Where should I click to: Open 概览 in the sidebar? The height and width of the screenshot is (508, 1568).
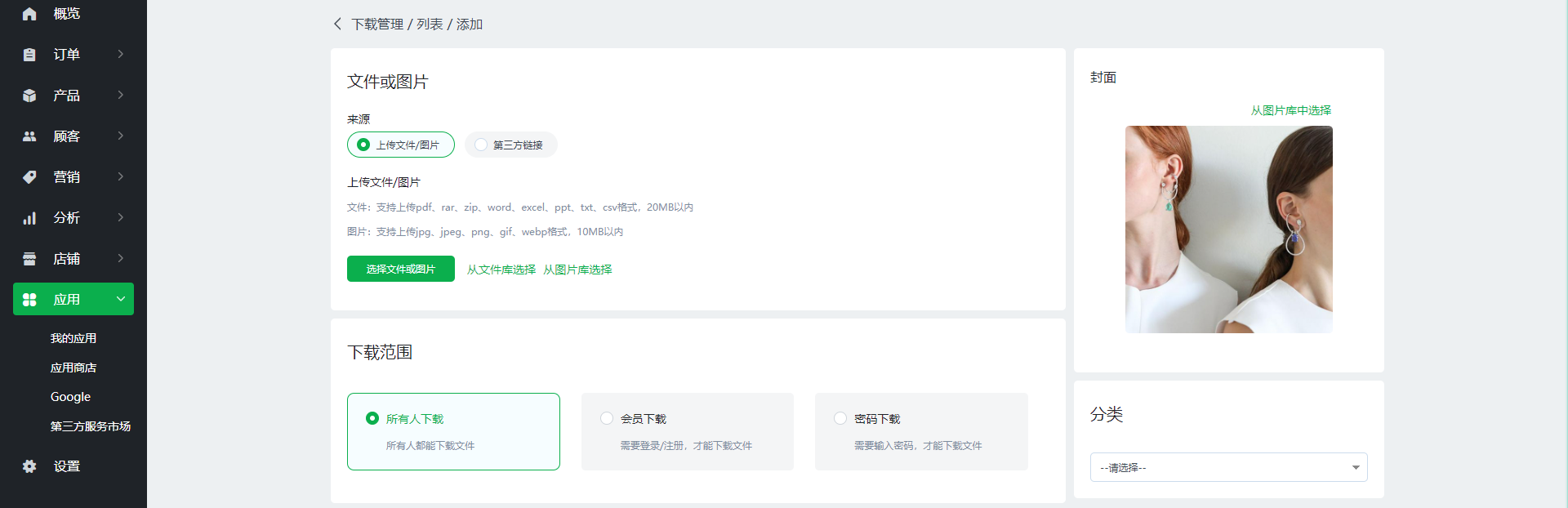pyautogui.click(x=67, y=14)
